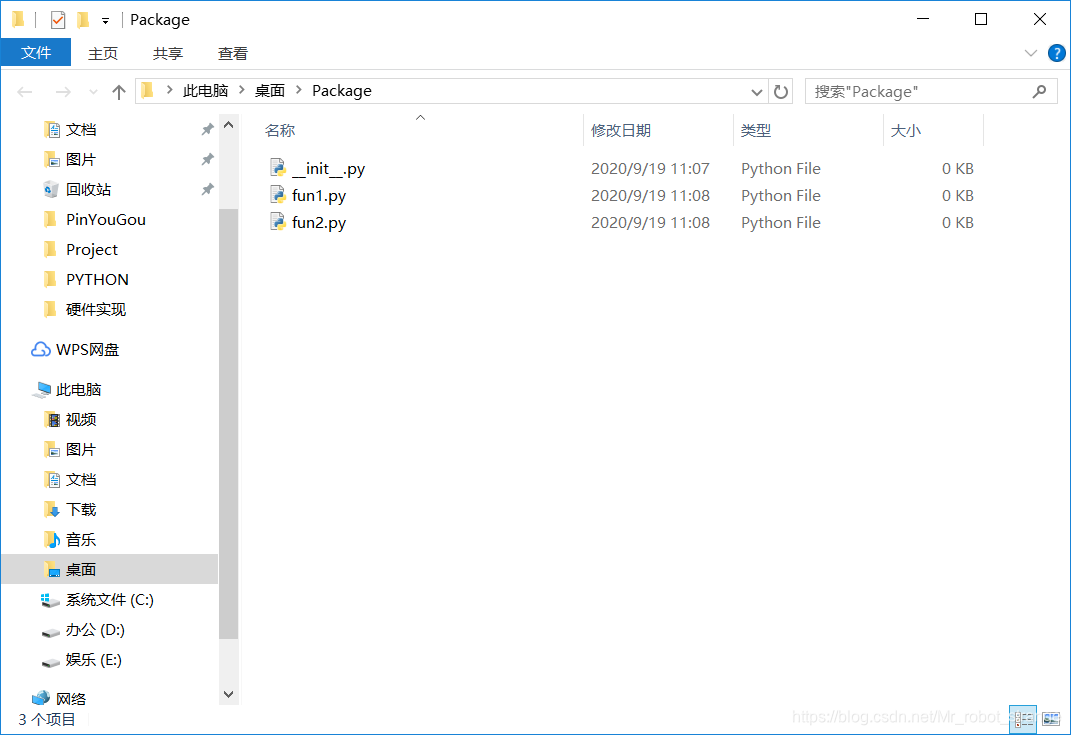Click the new folder icon in the quick access toolbar
The width and height of the screenshot is (1071, 735).
click(83, 20)
